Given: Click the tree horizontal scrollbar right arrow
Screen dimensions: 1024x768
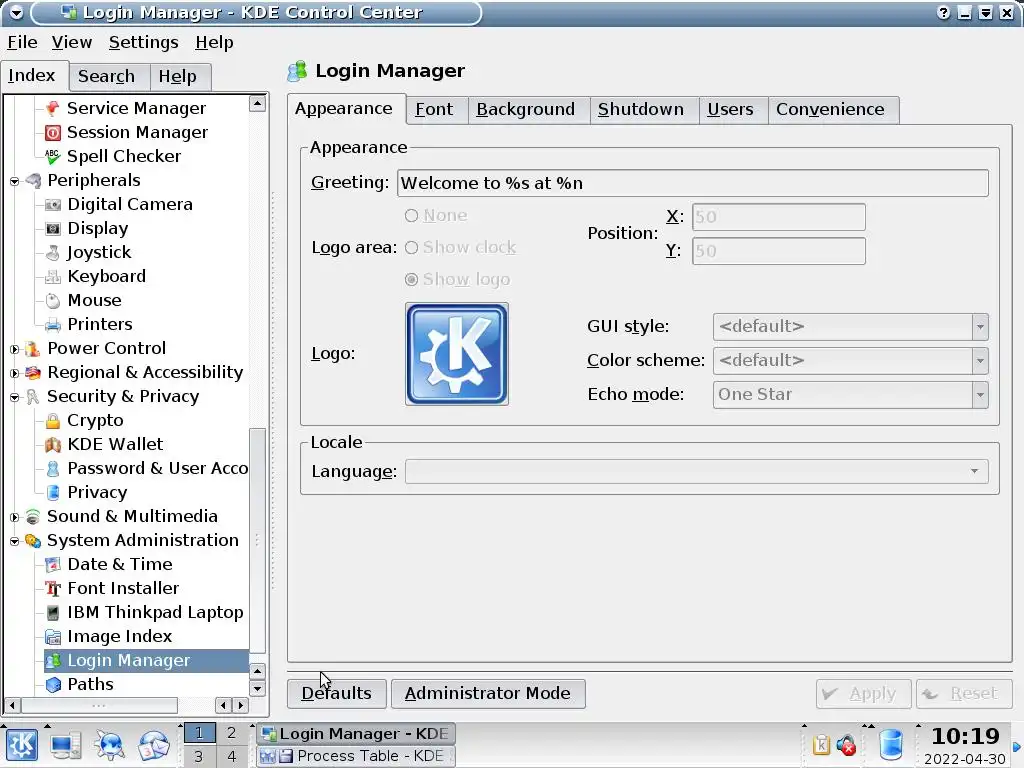Looking at the screenshot, I should pos(241,705).
